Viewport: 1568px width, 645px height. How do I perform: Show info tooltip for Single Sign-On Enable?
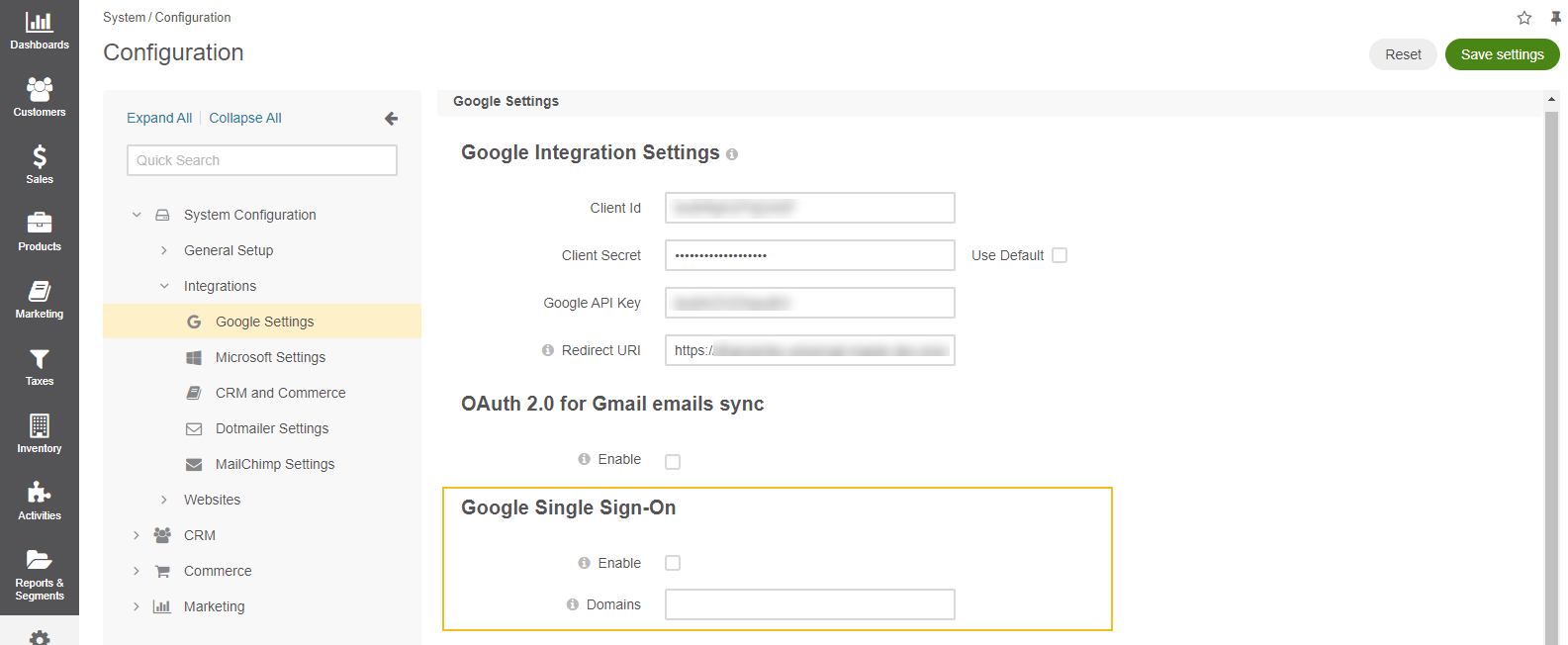(x=585, y=563)
